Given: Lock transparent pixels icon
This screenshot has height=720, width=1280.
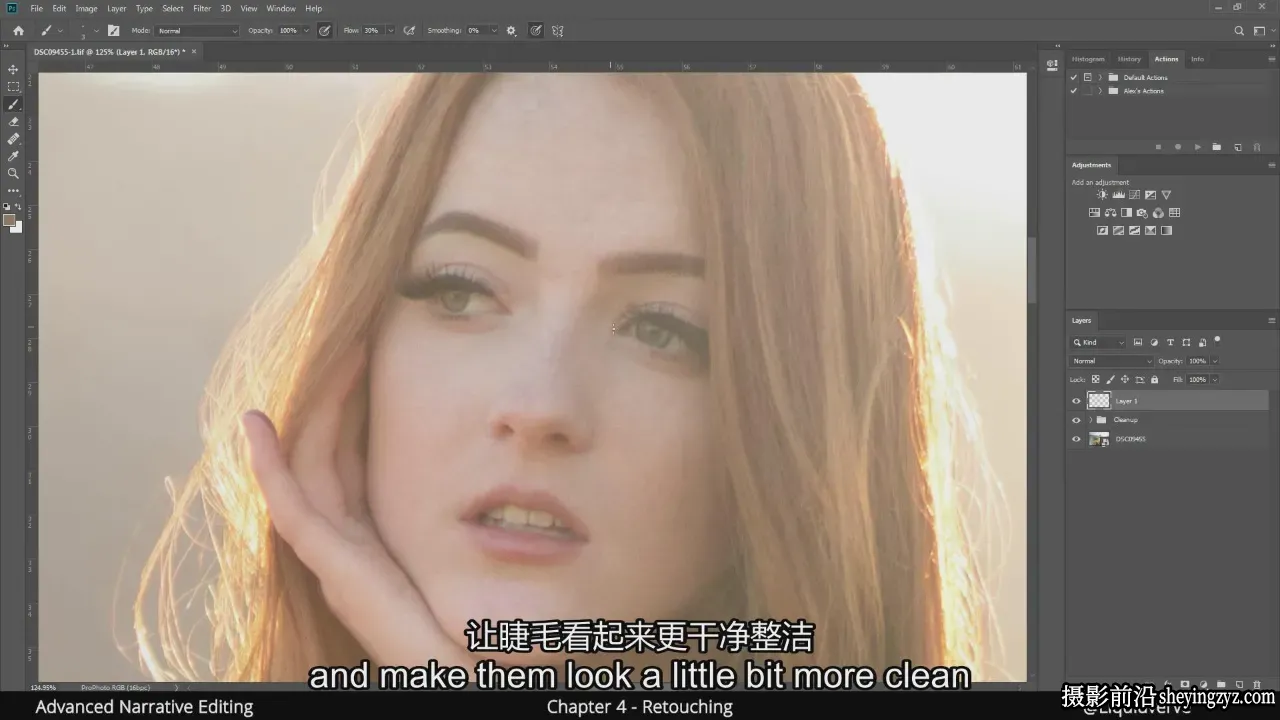Looking at the screenshot, I should (x=1095, y=380).
